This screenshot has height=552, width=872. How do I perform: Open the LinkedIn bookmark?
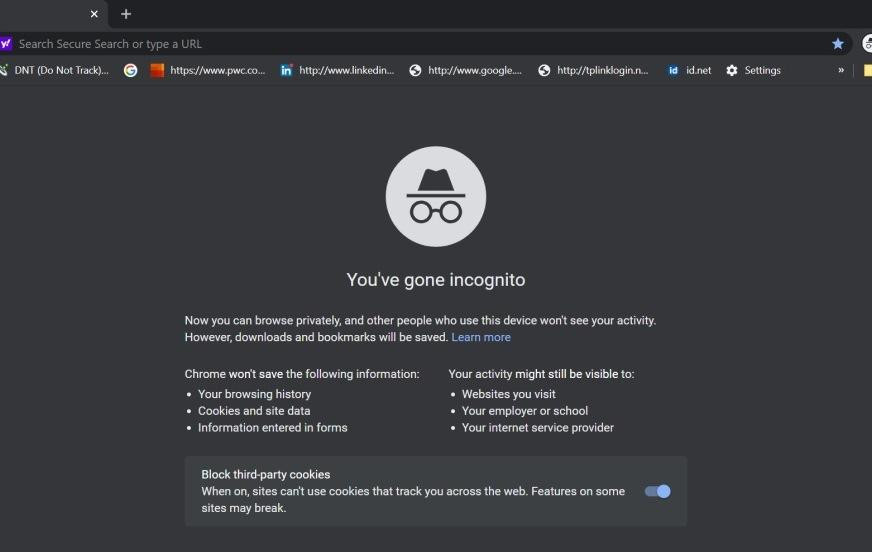pyautogui.click(x=337, y=71)
